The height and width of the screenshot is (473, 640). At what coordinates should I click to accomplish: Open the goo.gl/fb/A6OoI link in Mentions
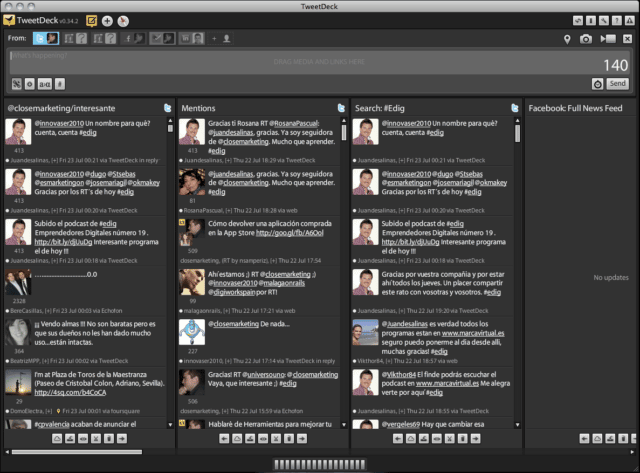[x=289, y=233]
